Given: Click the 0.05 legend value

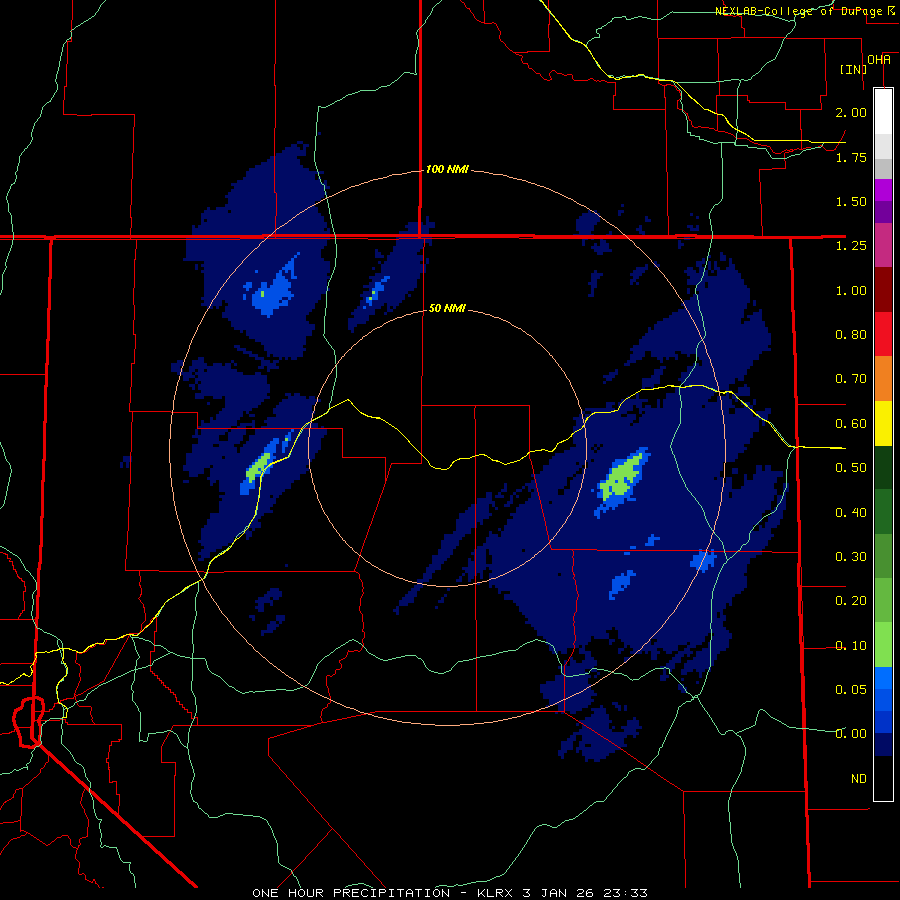Looking at the screenshot, I should [851, 690].
